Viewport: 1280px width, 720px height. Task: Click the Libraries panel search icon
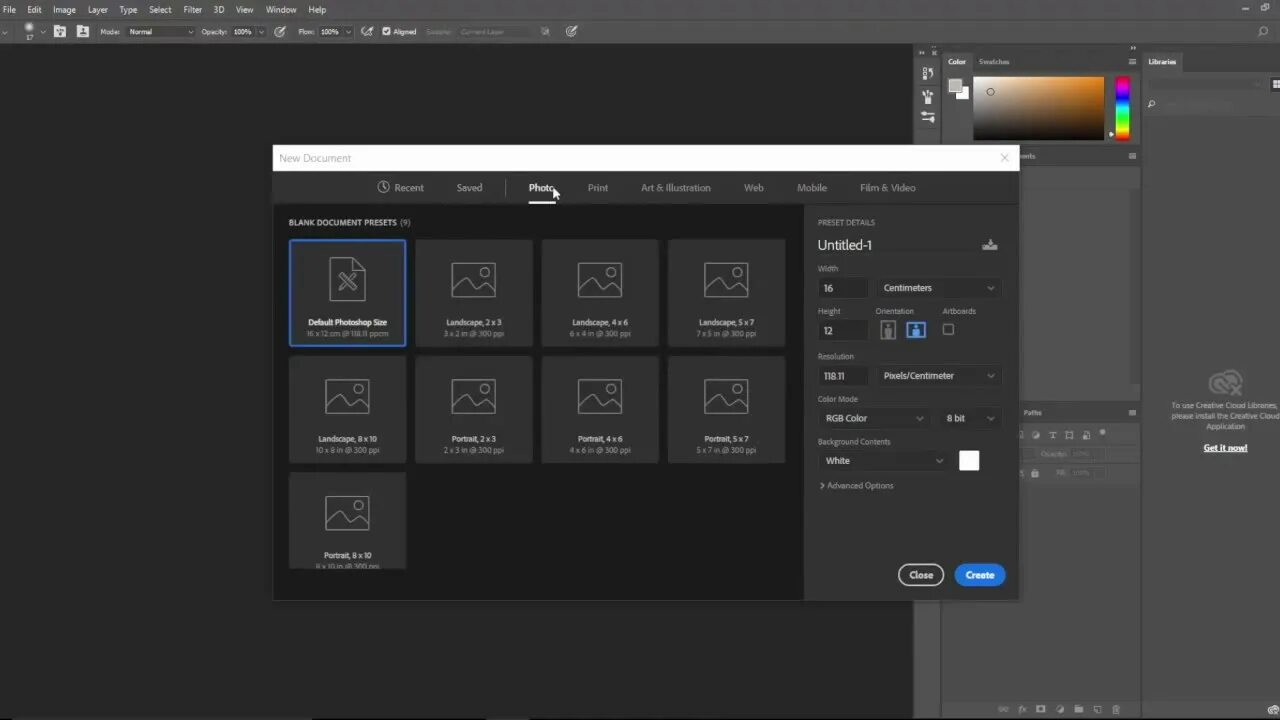click(x=1151, y=104)
